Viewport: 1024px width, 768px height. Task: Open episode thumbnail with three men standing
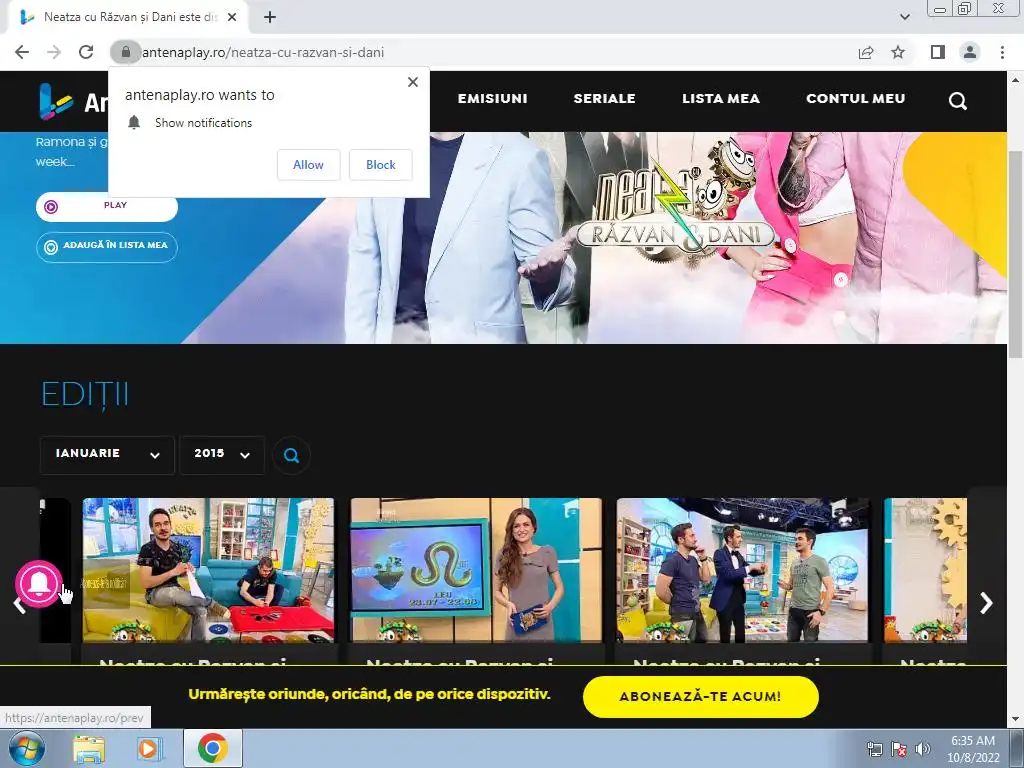[743, 569]
